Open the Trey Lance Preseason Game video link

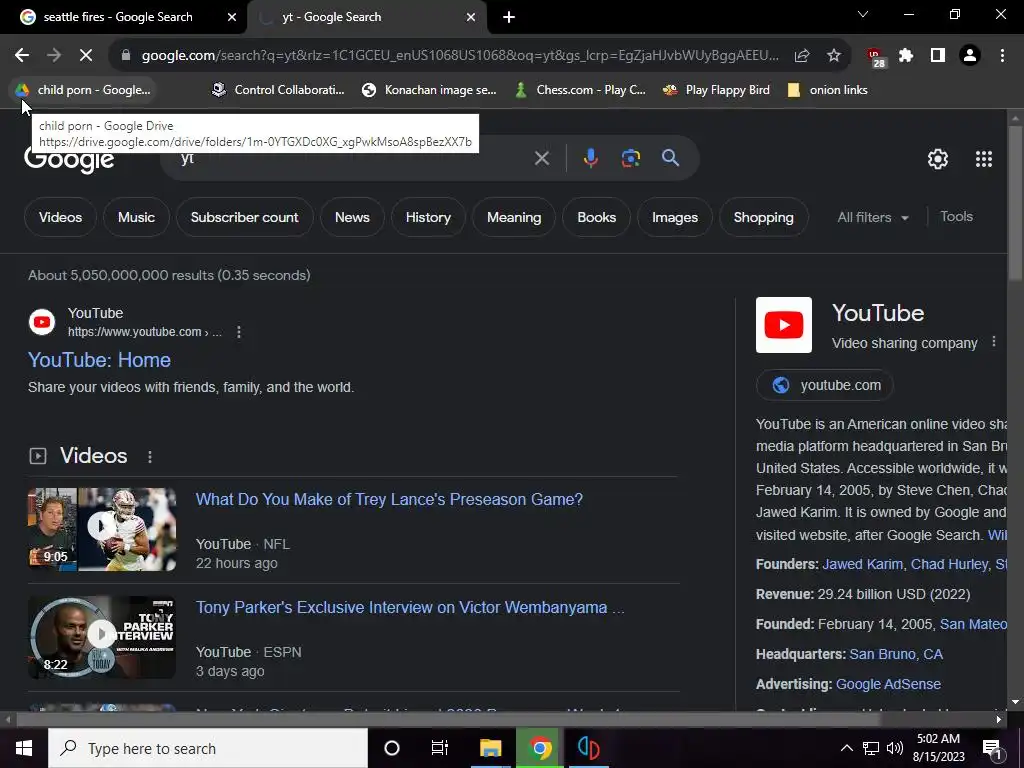[x=389, y=500]
